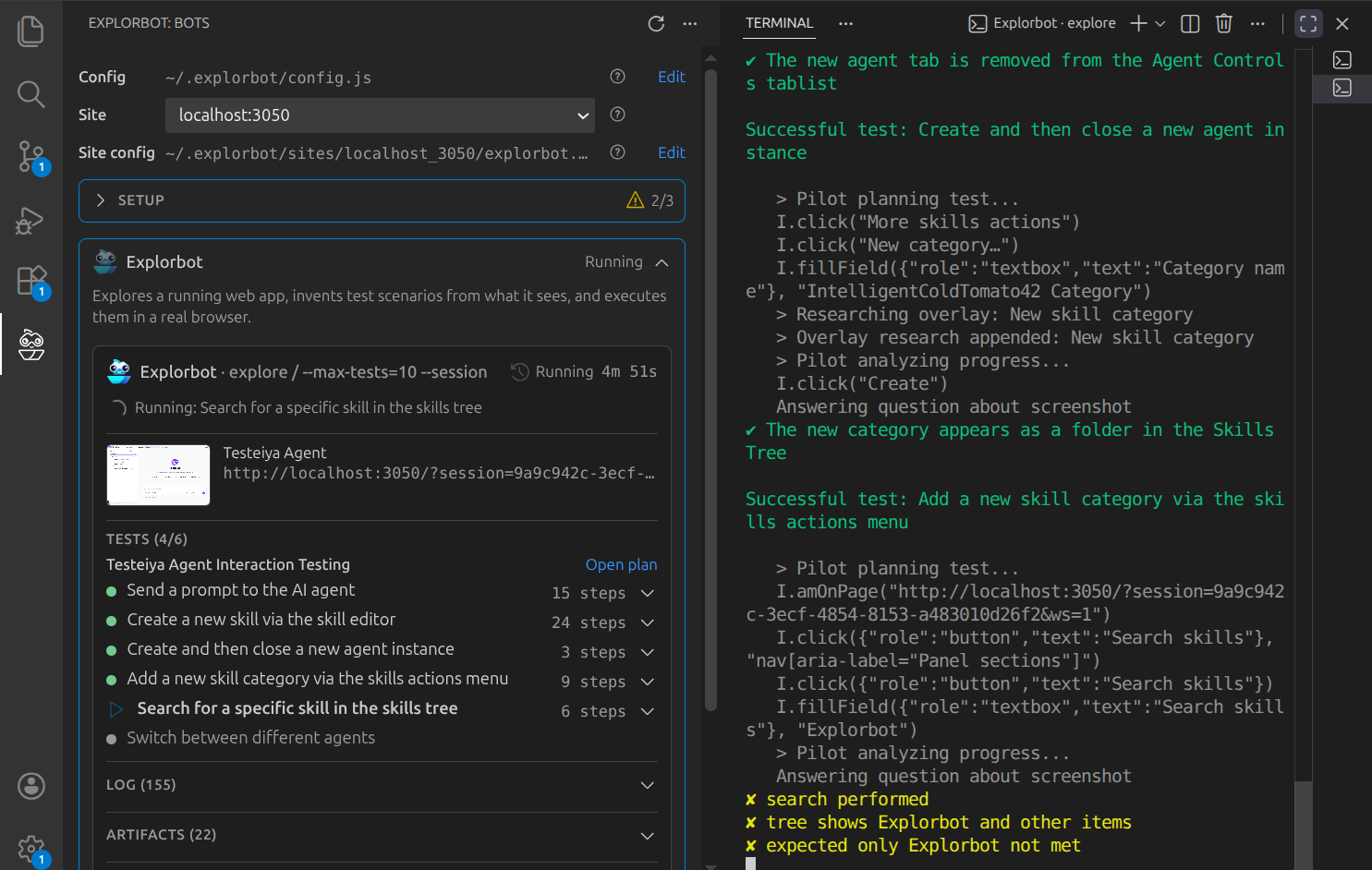Click the setup warning triangle icon
This screenshot has width=1372, height=870.
pos(635,200)
